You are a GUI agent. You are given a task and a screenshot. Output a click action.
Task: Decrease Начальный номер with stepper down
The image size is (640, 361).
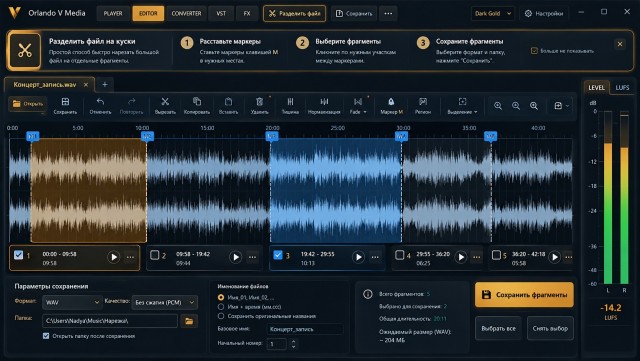click(293, 347)
